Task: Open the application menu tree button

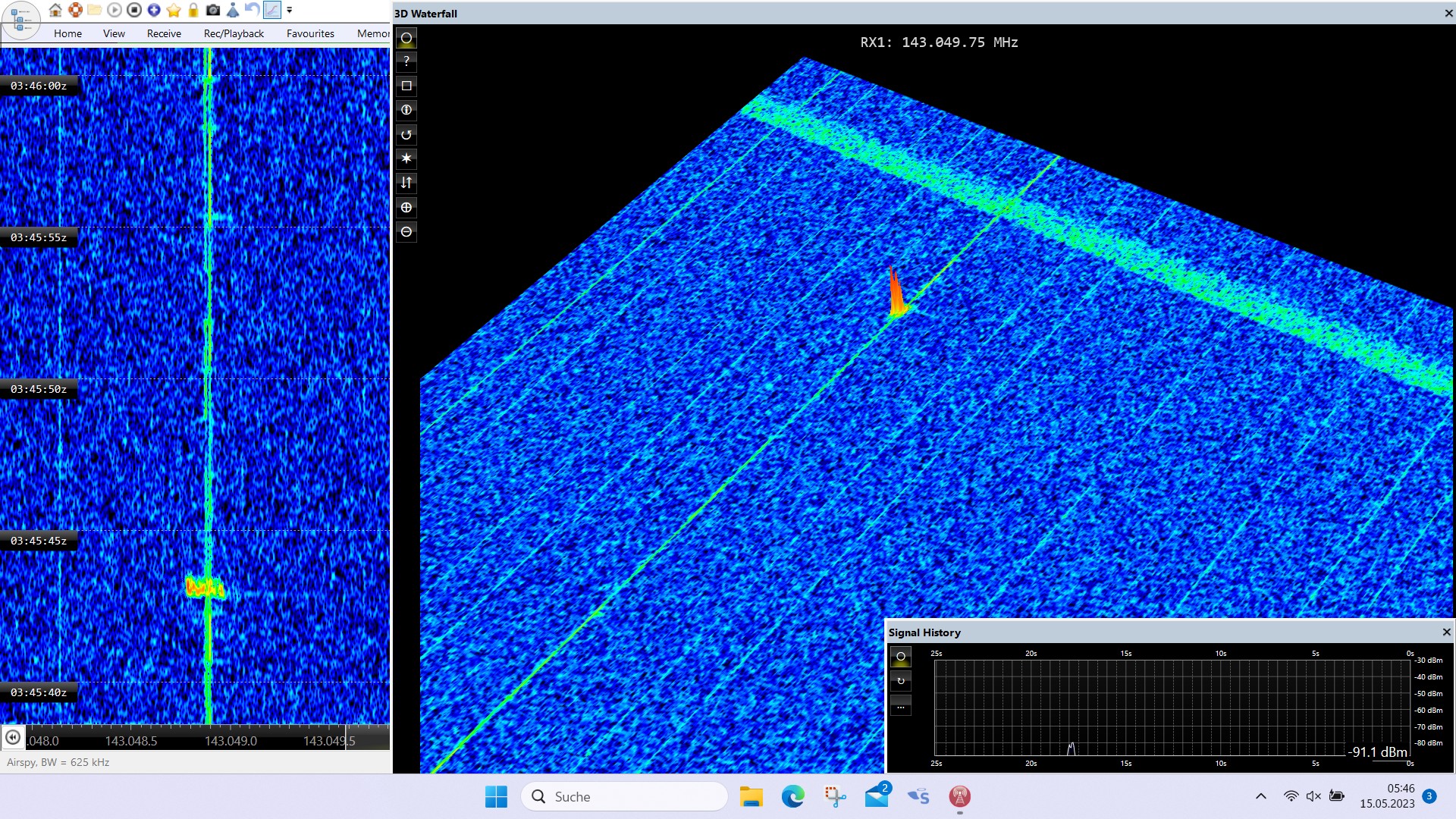Action: pyautogui.click(x=20, y=20)
